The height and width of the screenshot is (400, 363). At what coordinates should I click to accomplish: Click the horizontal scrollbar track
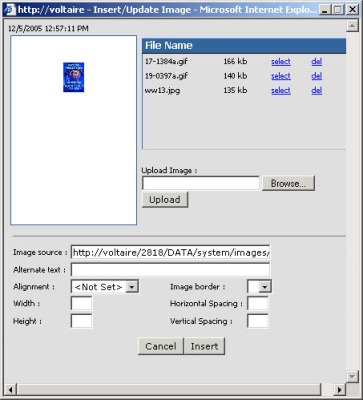[x=169, y=389]
